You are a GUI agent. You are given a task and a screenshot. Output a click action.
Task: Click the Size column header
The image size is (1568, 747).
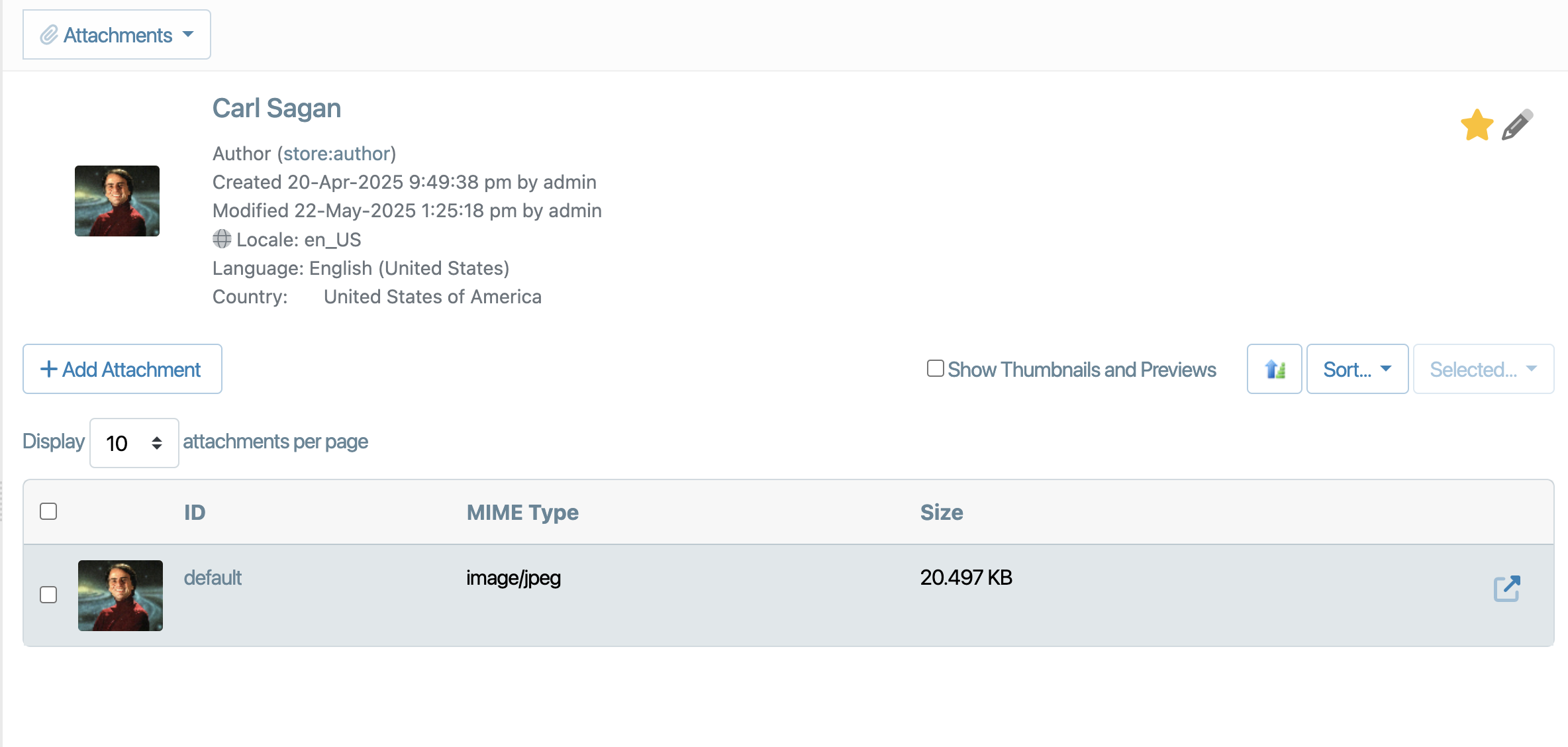point(942,512)
